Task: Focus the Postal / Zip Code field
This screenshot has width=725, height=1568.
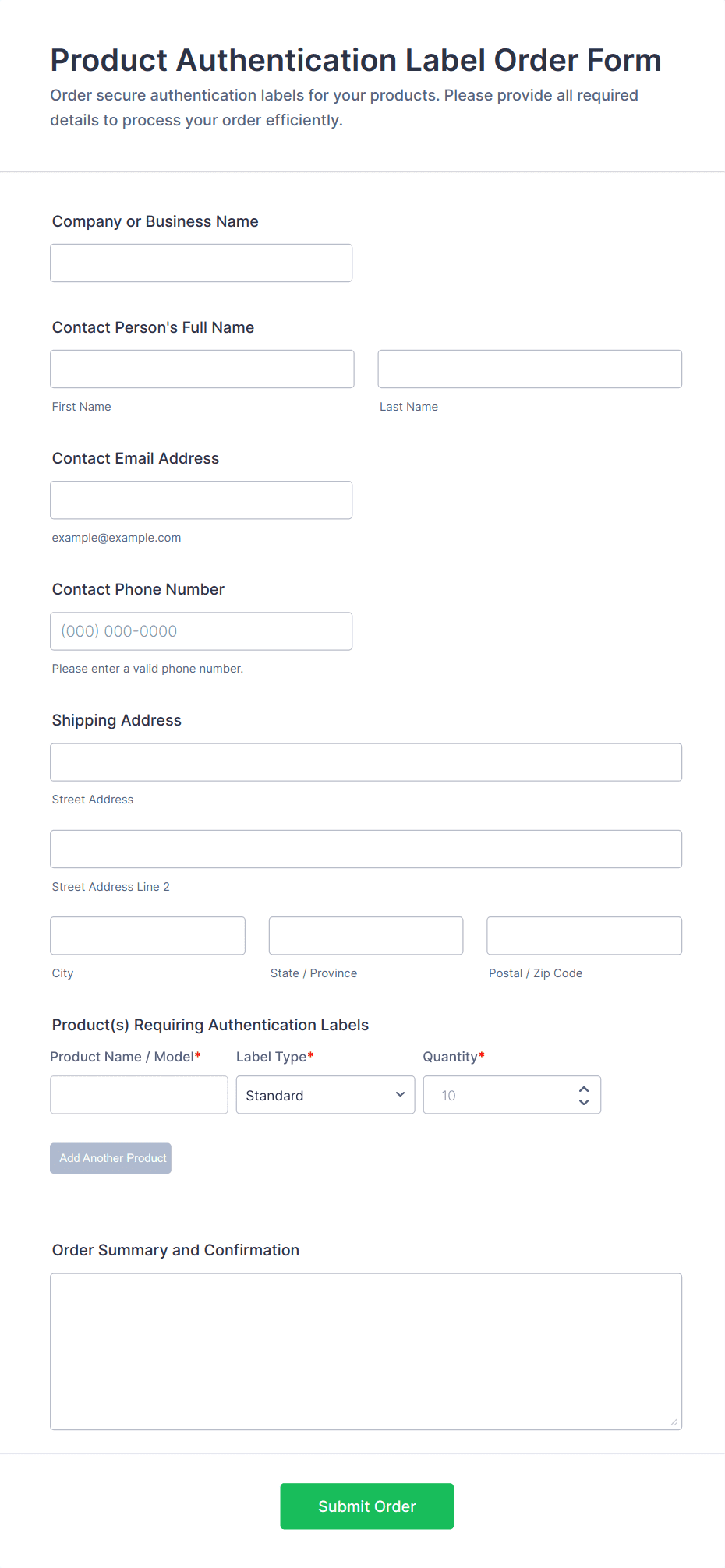Action: tap(584, 936)
